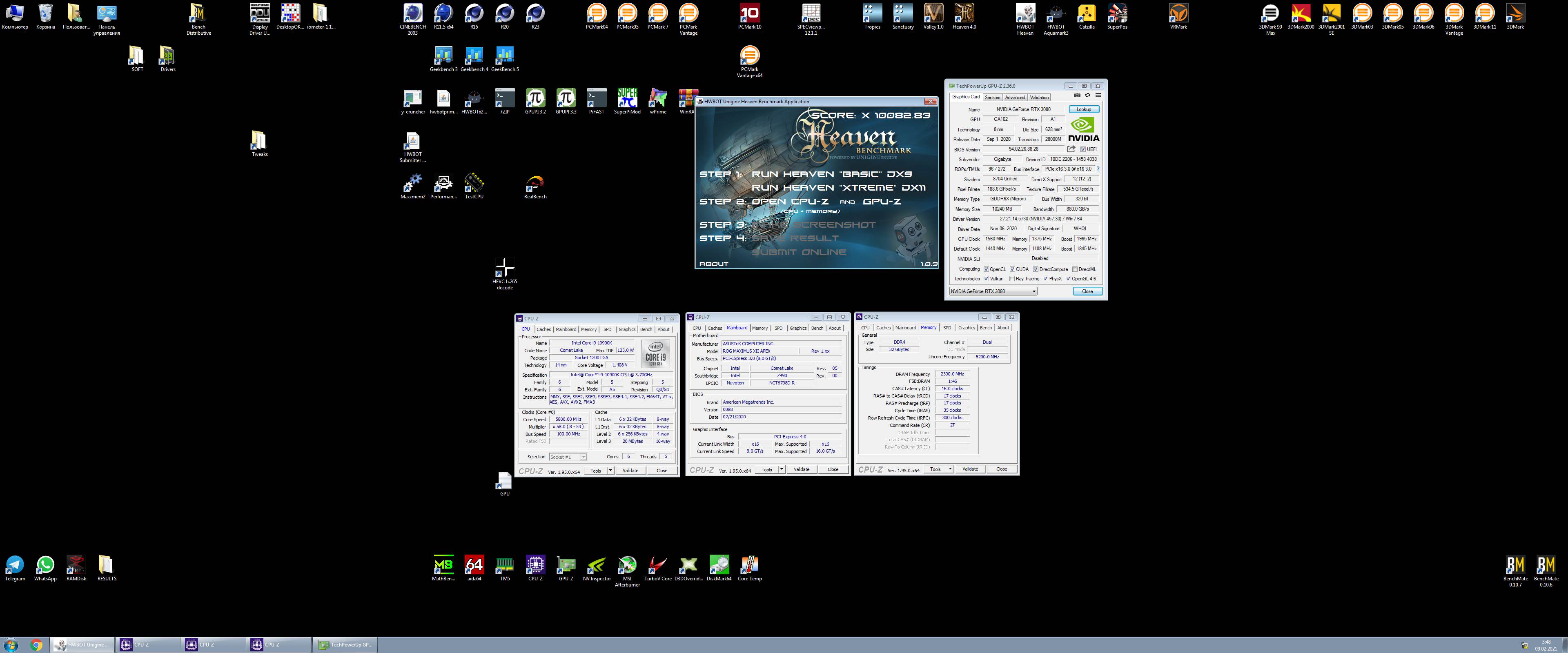Click the Windows Start button
The height and width of the screenshot is (653, 1568).
click(10, 645)
